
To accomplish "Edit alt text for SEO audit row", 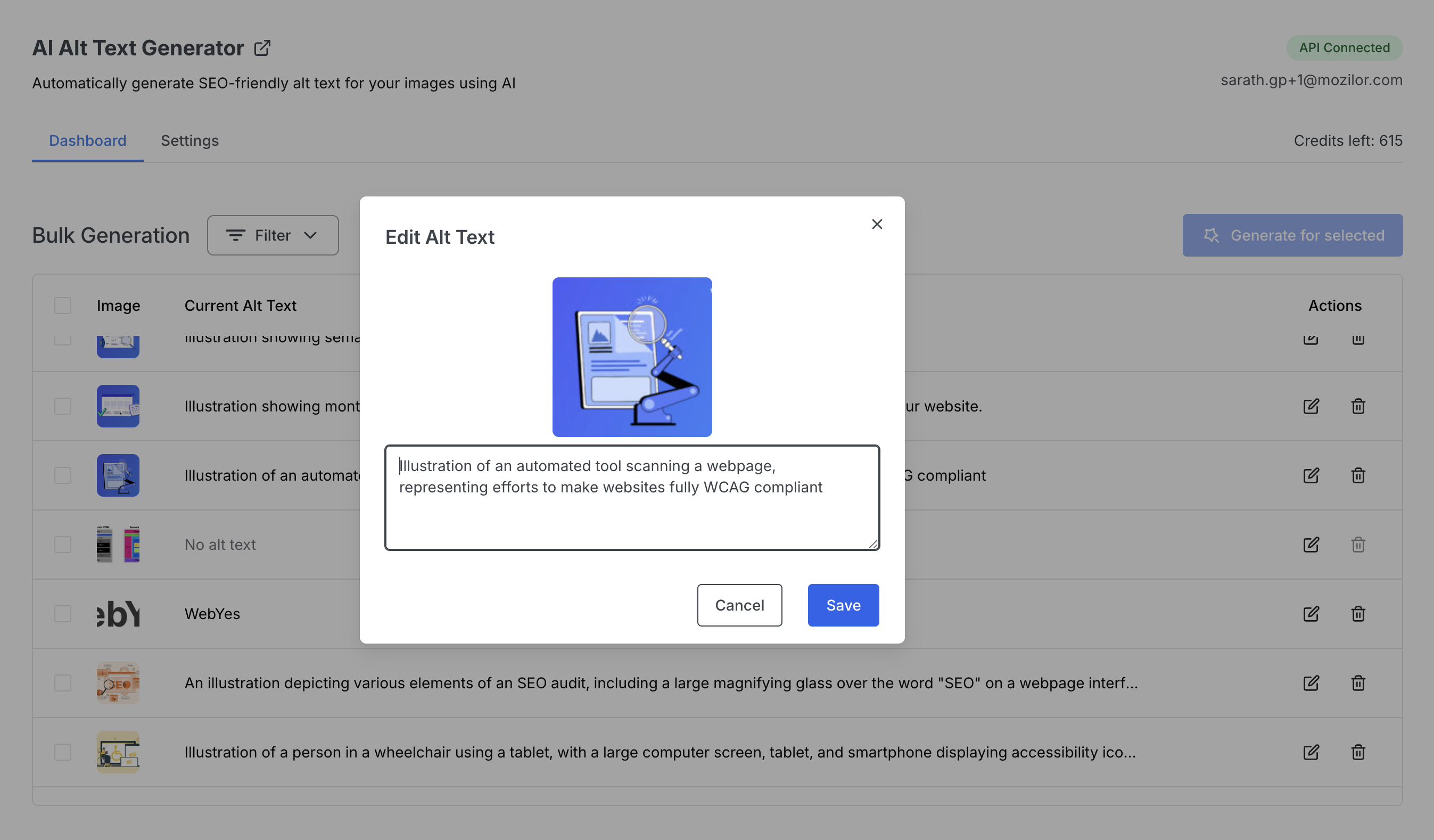I will [x=1311, y=683].
